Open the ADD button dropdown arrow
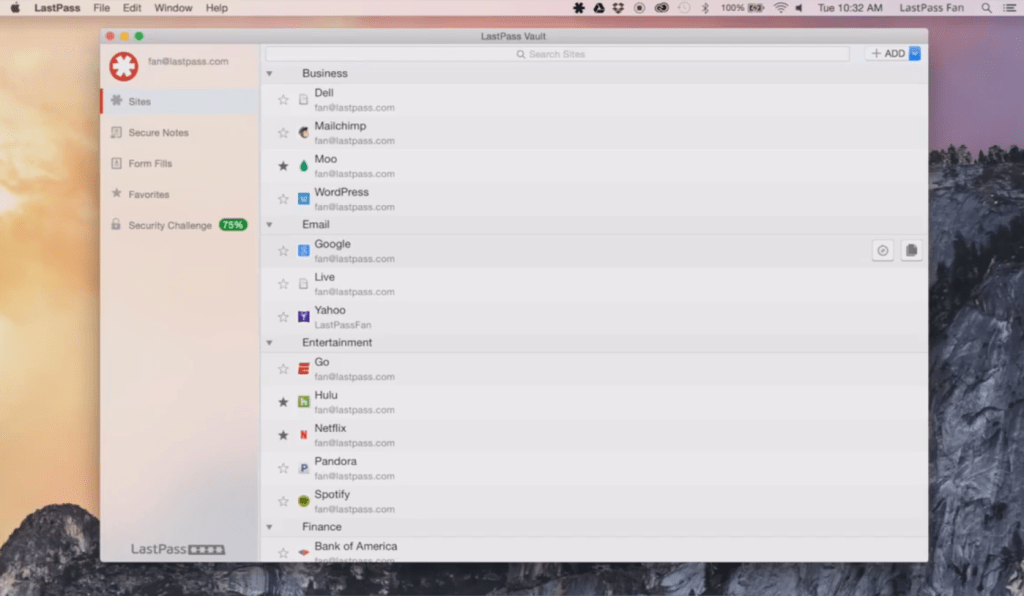 [x=914, y=54]
